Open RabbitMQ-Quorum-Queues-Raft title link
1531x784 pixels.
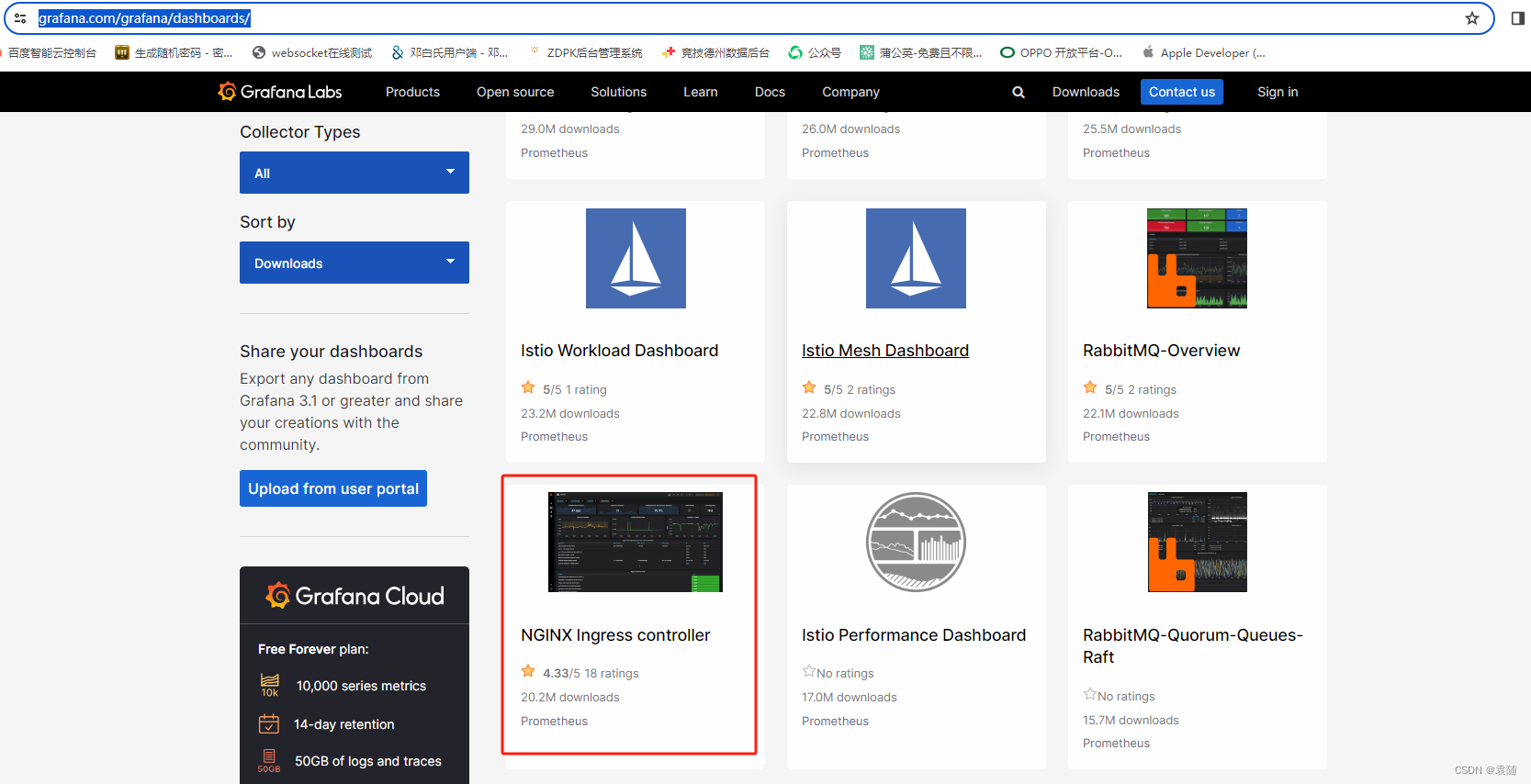pyautogui.click(x=1192, y=645)
